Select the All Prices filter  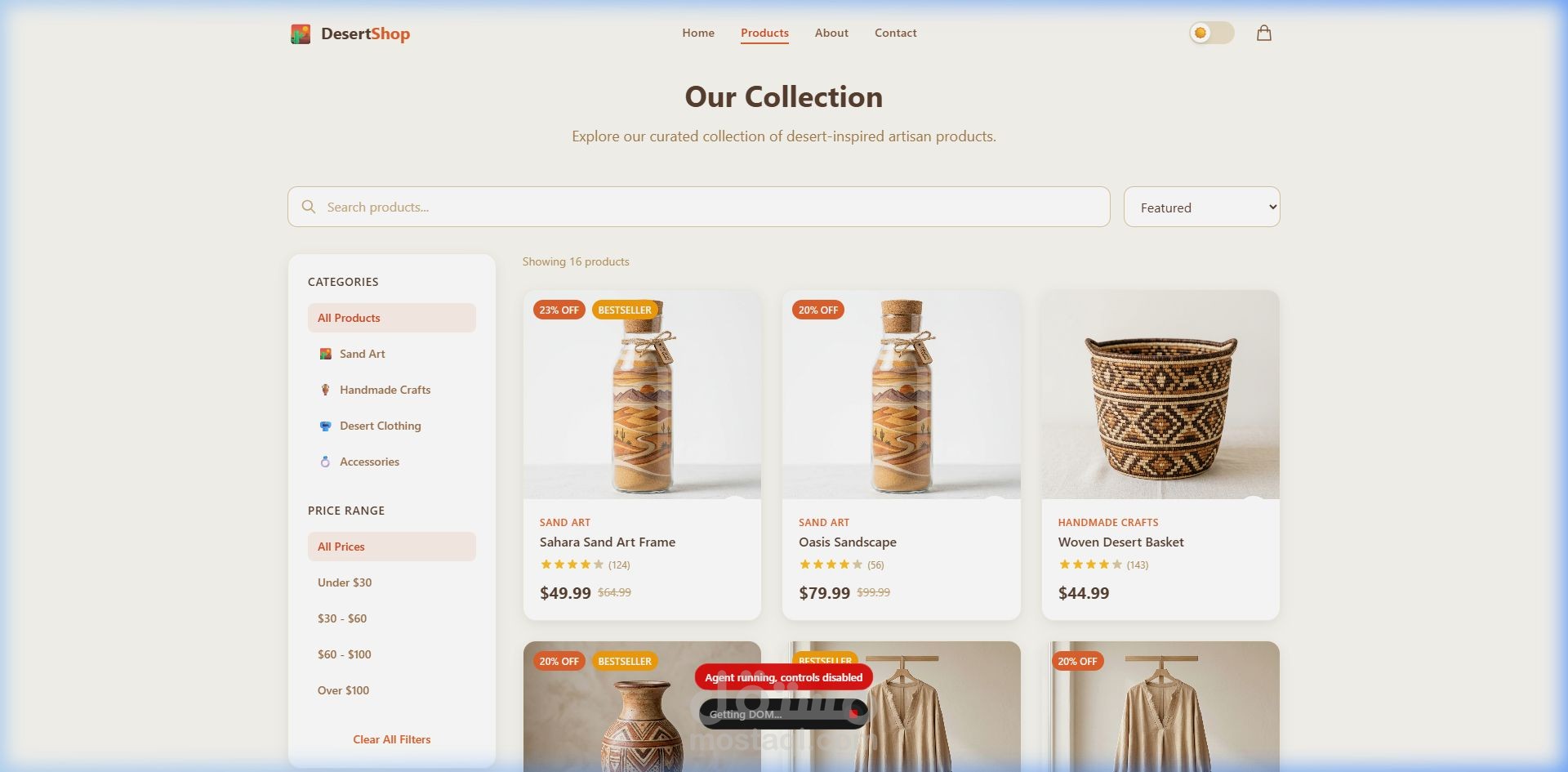tap(391, 547)
